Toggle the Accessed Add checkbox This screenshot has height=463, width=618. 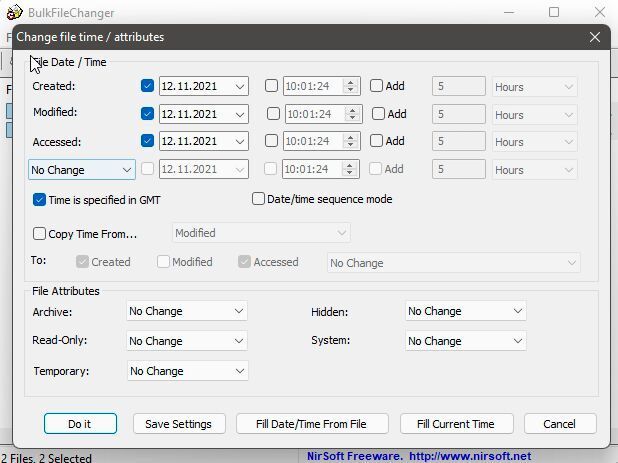377,141
